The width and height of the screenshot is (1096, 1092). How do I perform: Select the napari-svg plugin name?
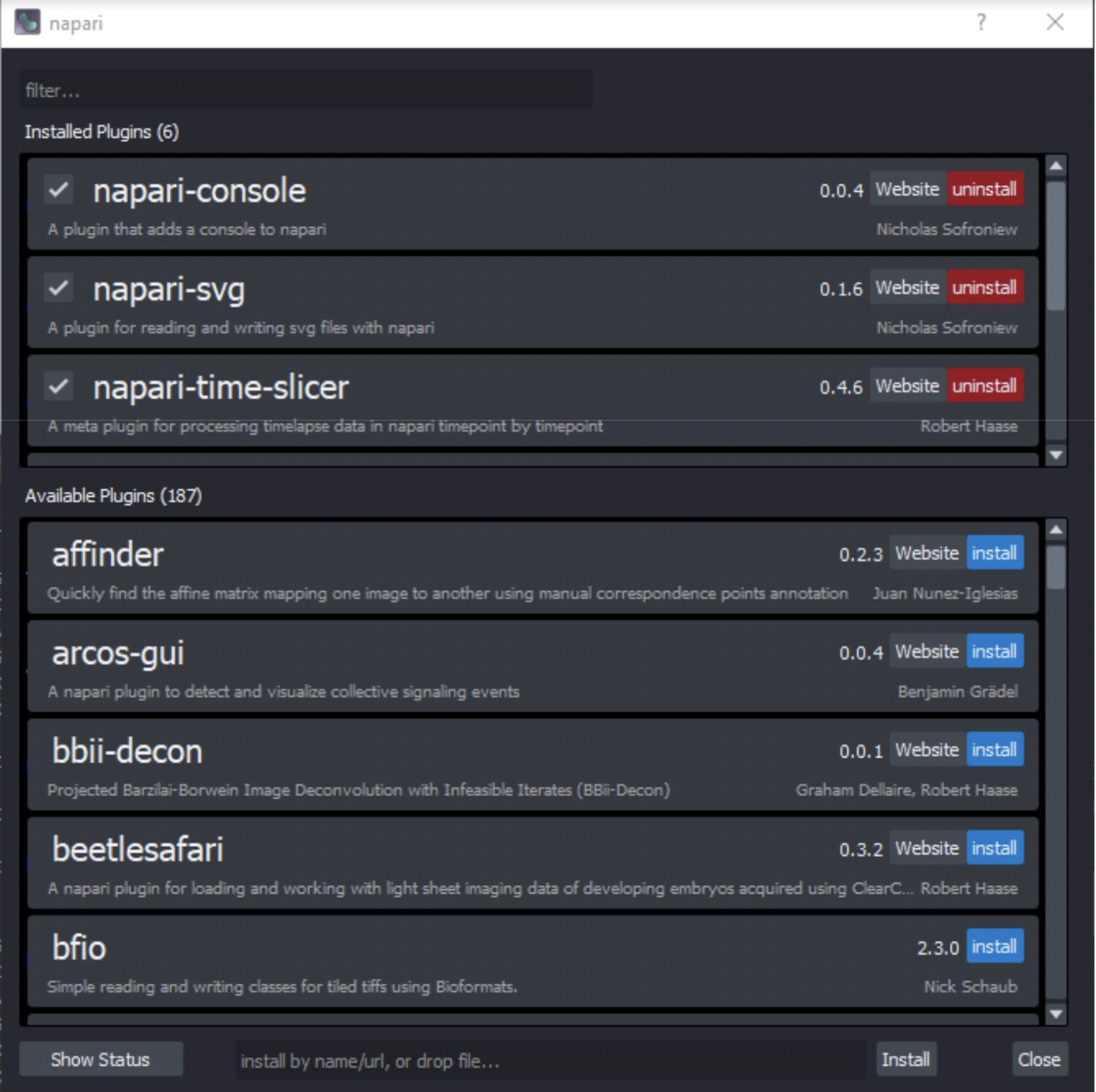coord(169,290)
